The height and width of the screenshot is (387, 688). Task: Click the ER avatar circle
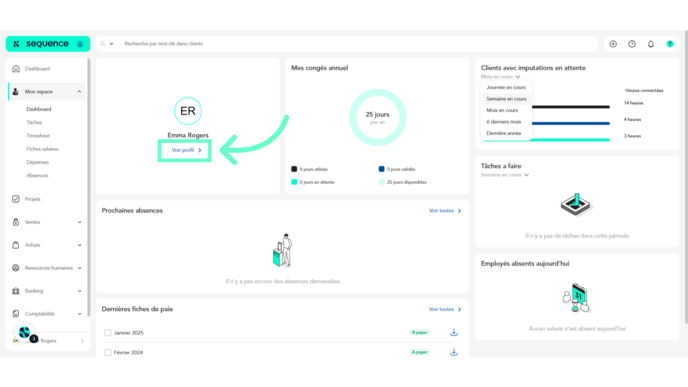pos(188,111)
